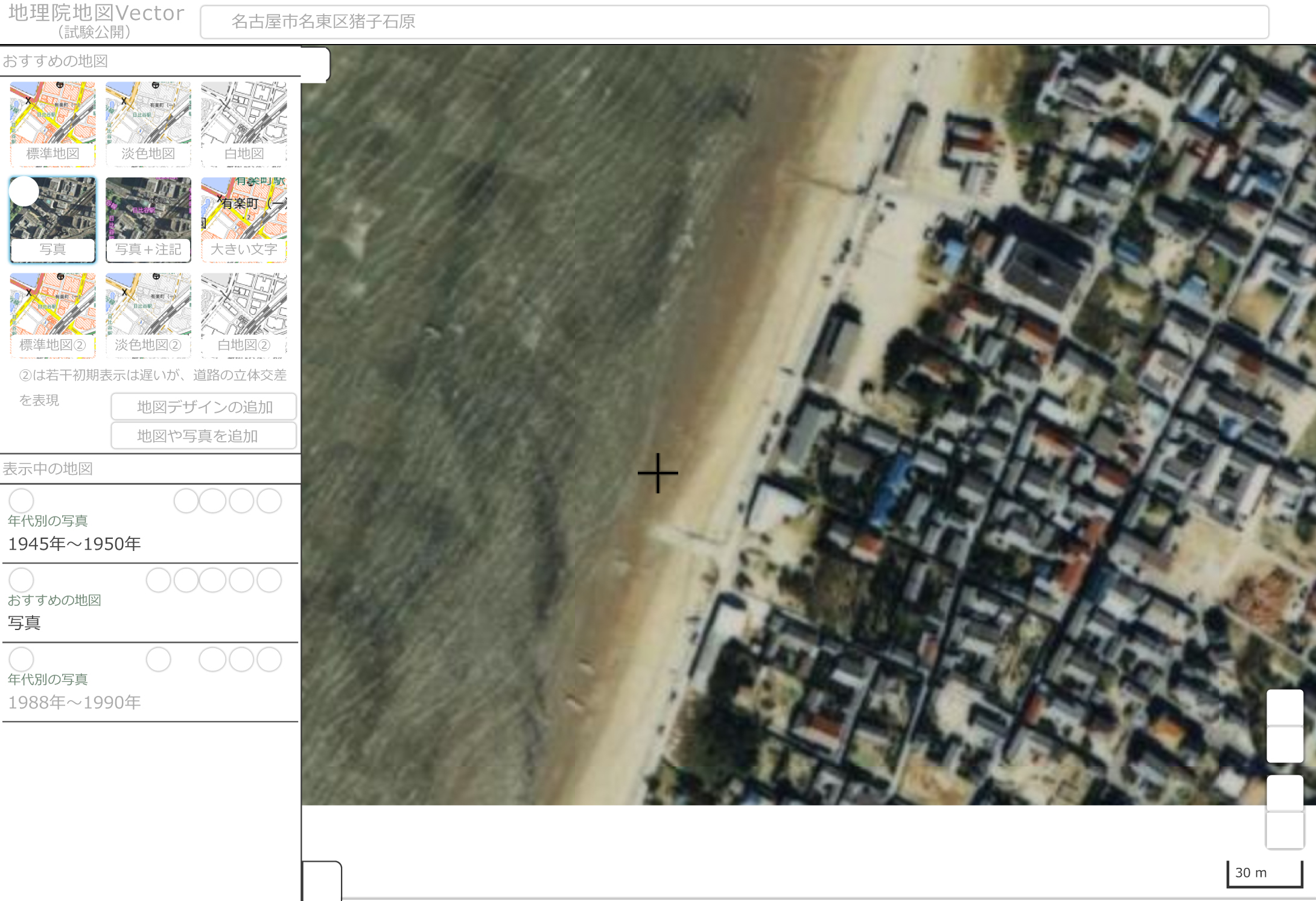Click fifth-from-right round icon in 写真 layer row

coord(159,580)
